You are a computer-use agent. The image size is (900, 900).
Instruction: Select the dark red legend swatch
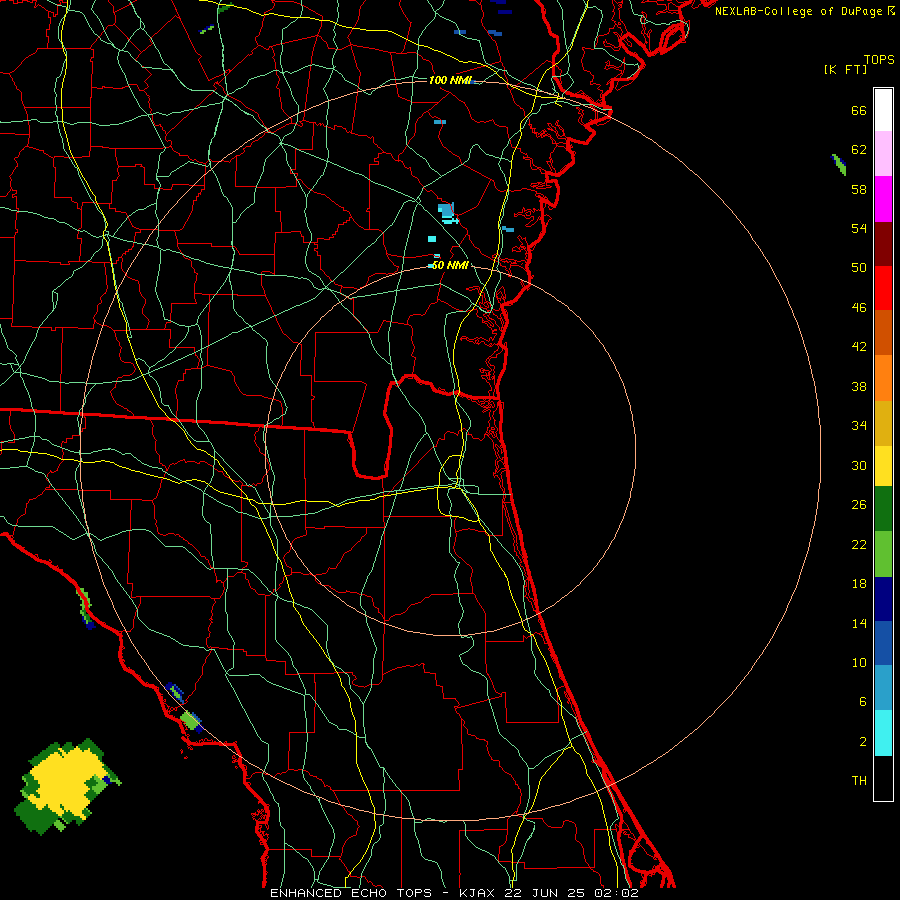pos(883,244)
